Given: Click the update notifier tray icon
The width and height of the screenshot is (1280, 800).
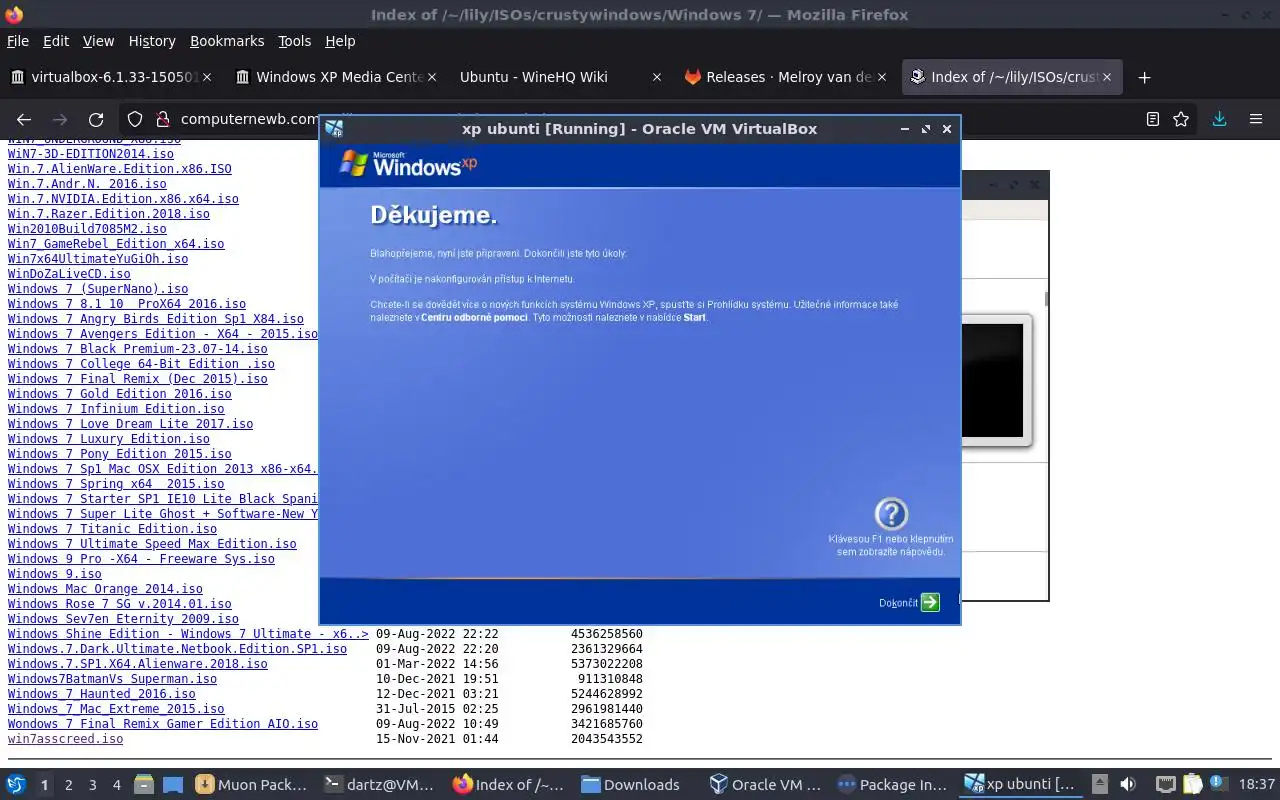Looking at the screenshot, I should click(x=1219, y=785).
